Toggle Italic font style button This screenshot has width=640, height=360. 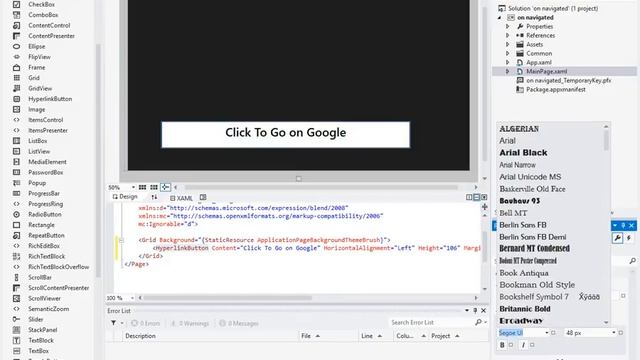point(523,345)
